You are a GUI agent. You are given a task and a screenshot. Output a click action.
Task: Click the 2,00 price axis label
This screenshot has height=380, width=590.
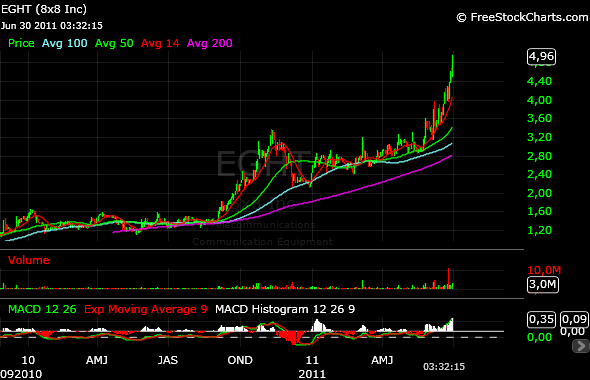coord(539,193)
